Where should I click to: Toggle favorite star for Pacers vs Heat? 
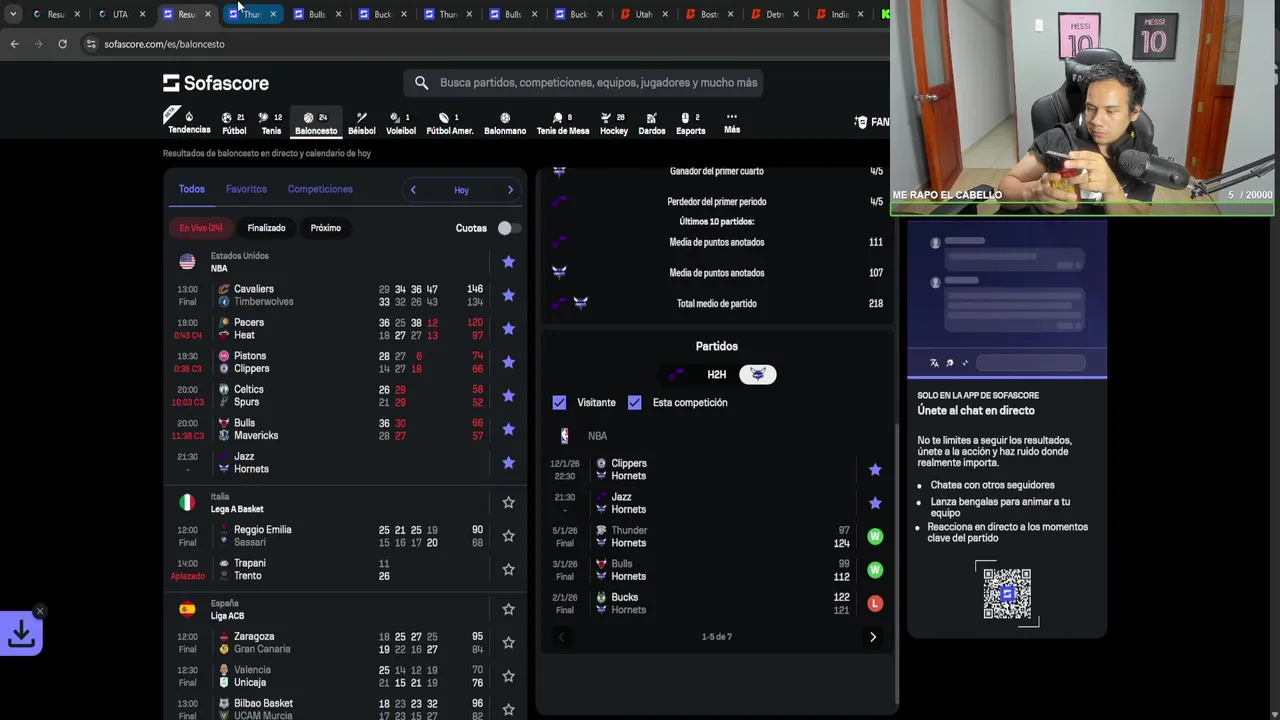click(x=508, y=329)
